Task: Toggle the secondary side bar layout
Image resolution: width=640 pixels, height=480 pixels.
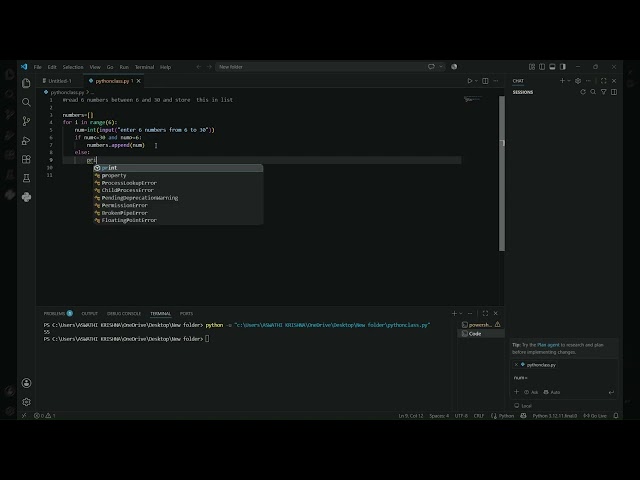Action: point(563,67)
